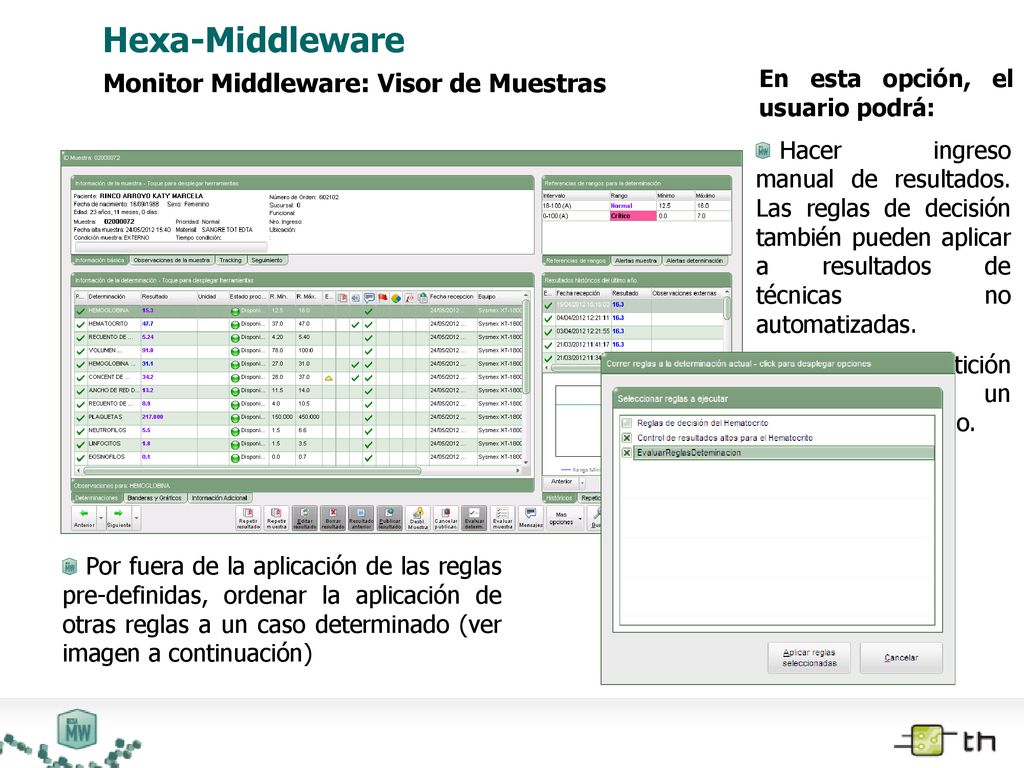Image resolution: width=1024 pixels, height=768 pixels.
Task: Open the 'Alertas determinación' tab
Action: coord(694,261)
